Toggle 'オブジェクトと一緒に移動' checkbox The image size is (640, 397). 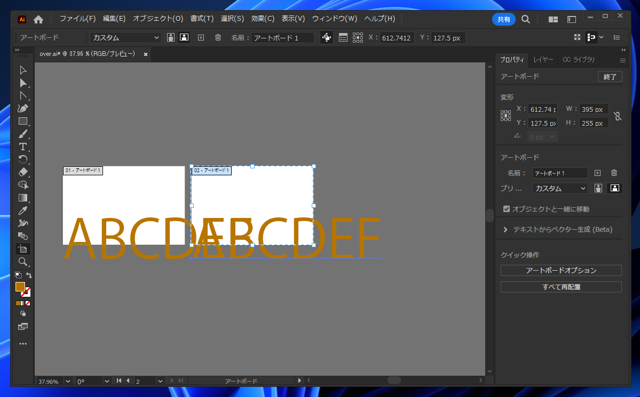(x=507, y=209)
